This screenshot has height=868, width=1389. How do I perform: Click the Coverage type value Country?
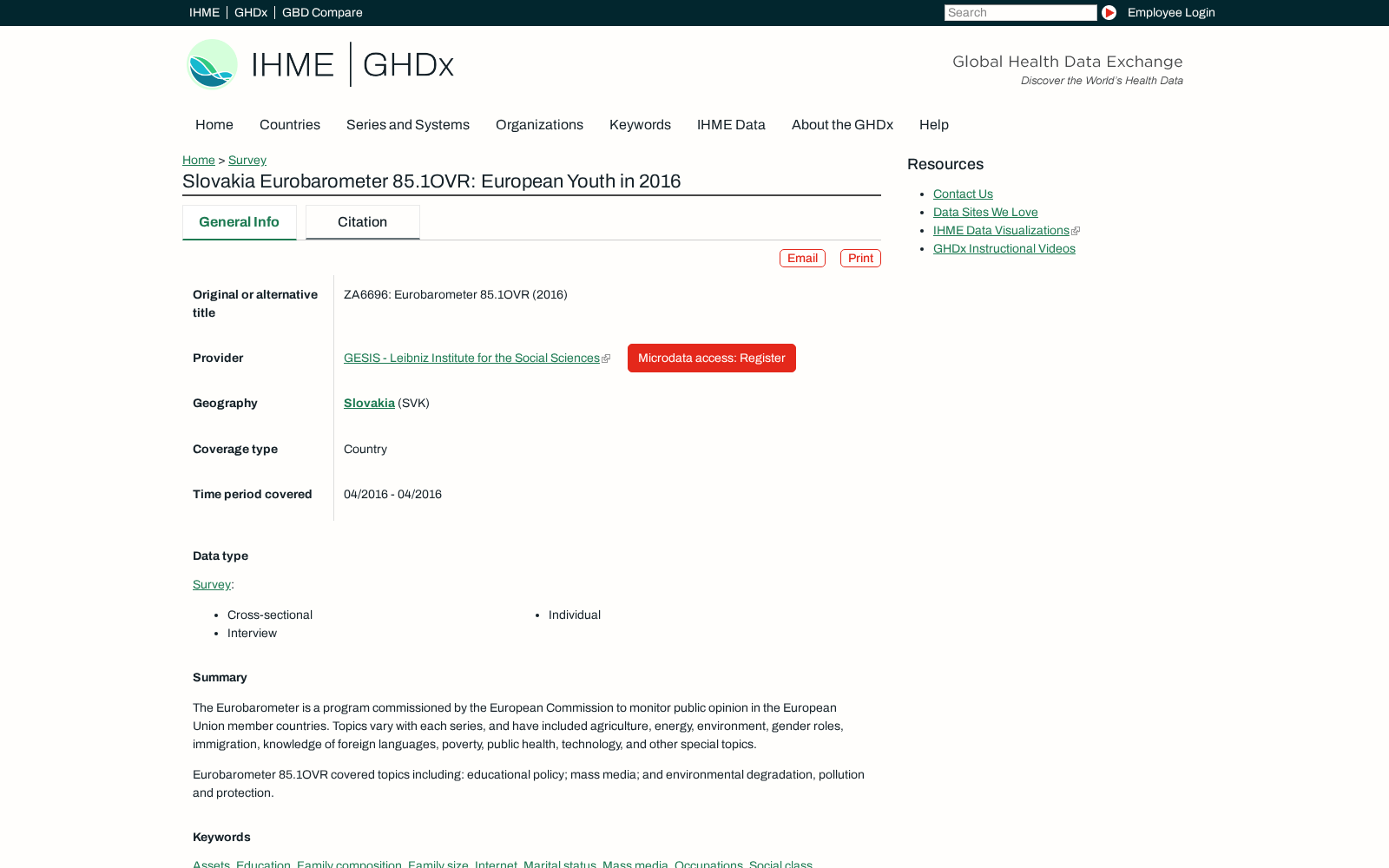pyautogui.click(x=365, y=449)
